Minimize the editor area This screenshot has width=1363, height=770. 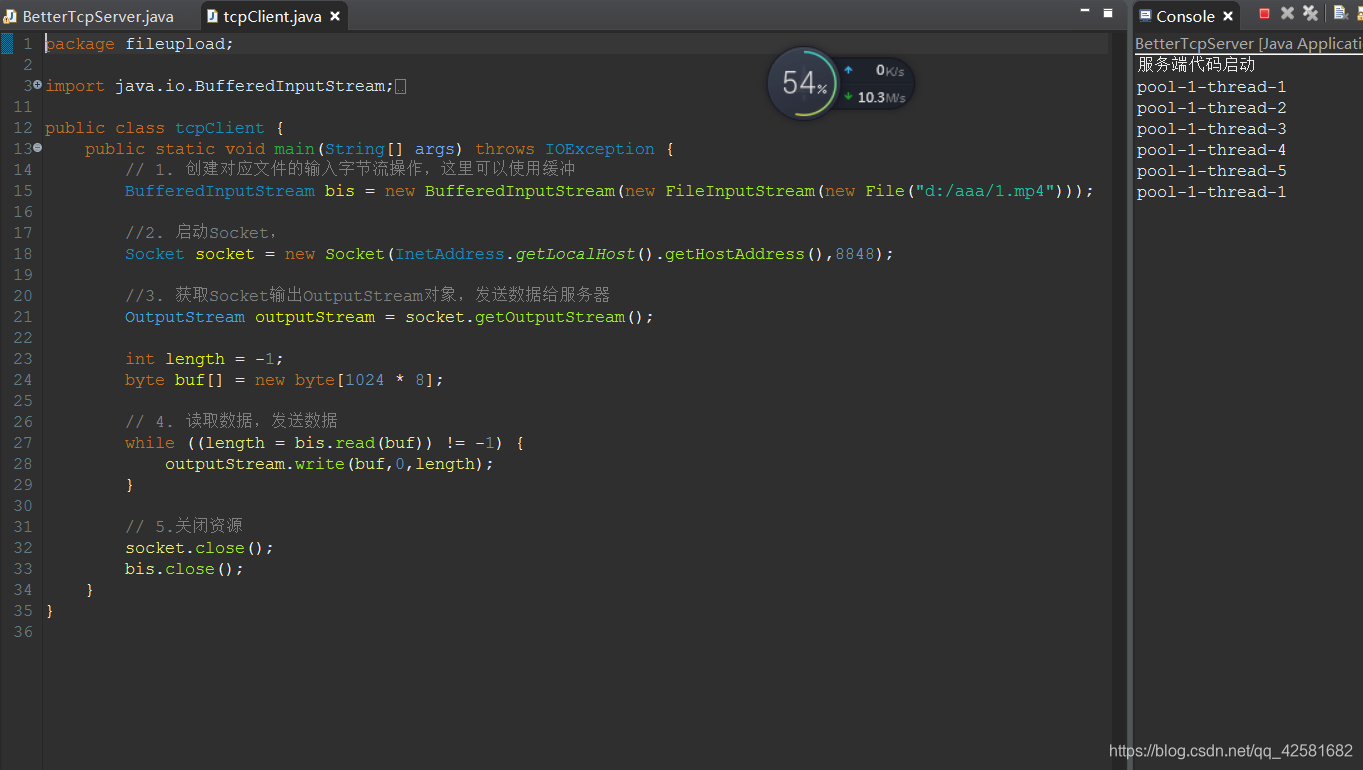tap(1085, 11)
